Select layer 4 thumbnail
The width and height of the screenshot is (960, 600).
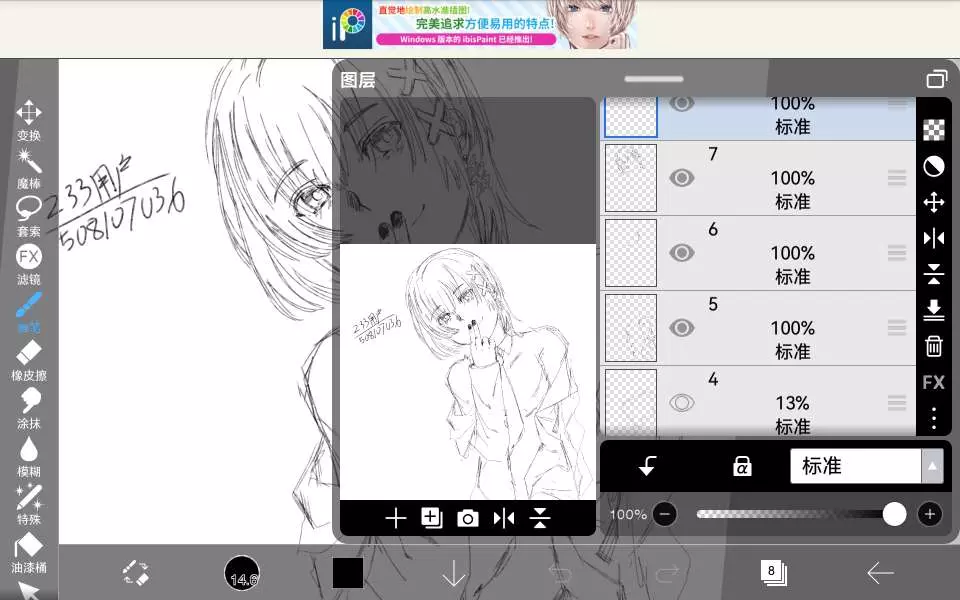(x=631, y=402)
